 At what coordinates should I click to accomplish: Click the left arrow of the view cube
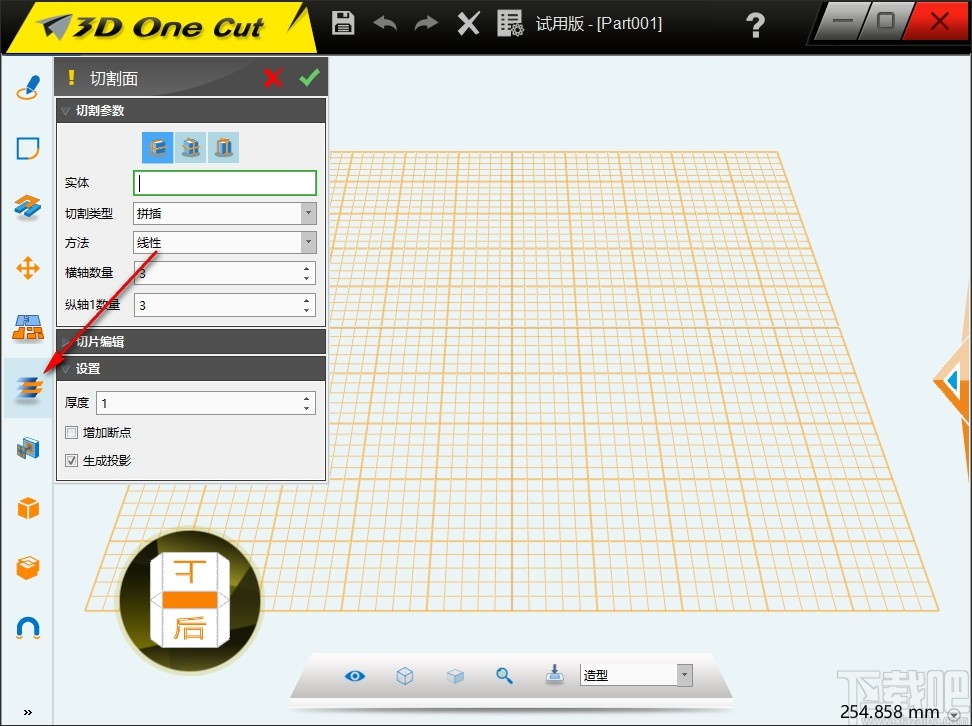156,600
